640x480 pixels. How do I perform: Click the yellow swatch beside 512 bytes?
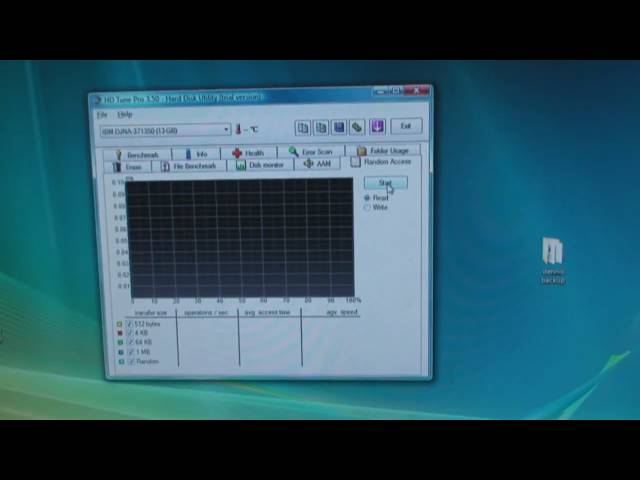119,324
